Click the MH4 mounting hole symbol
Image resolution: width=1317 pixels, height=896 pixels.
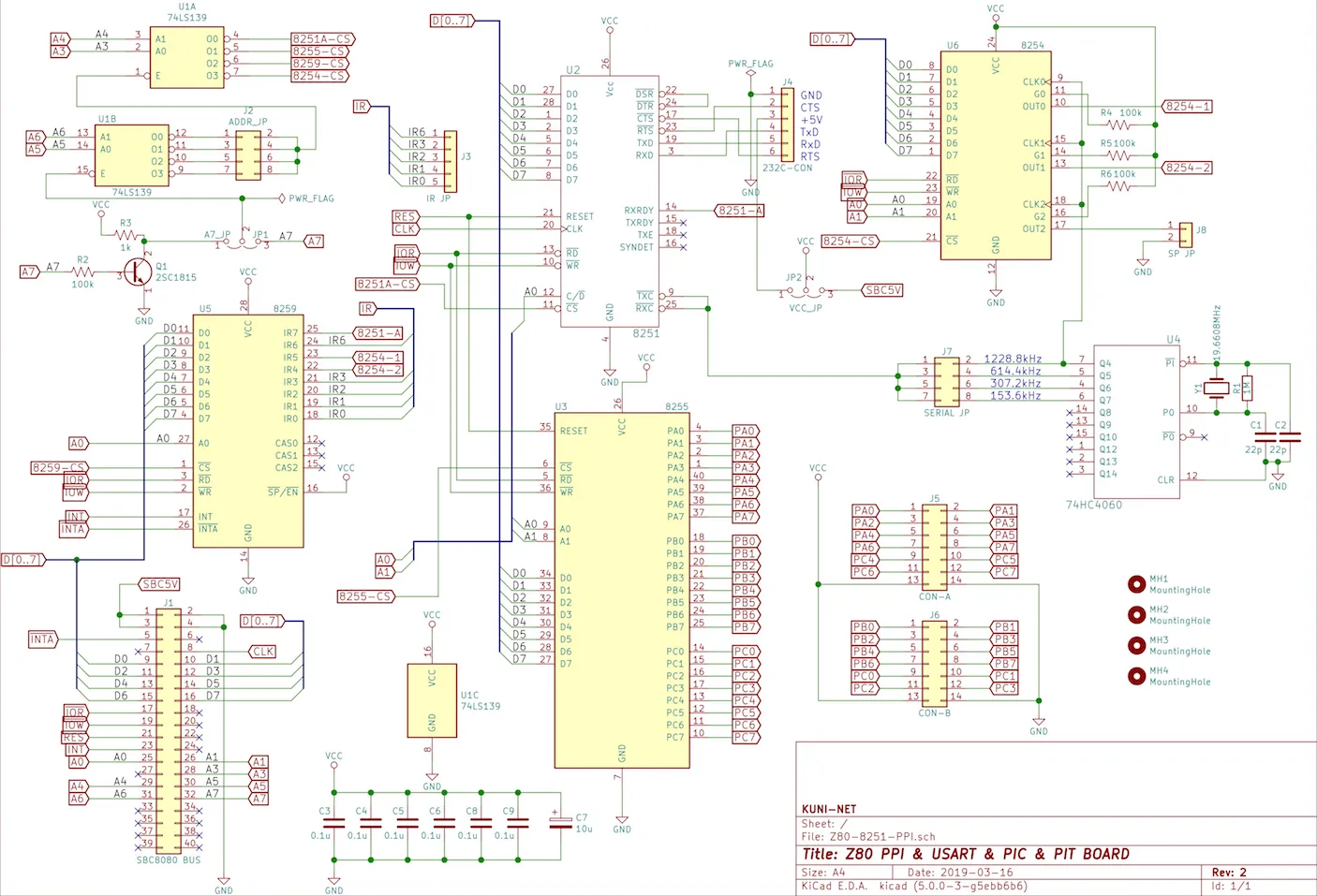[1137, 676]
